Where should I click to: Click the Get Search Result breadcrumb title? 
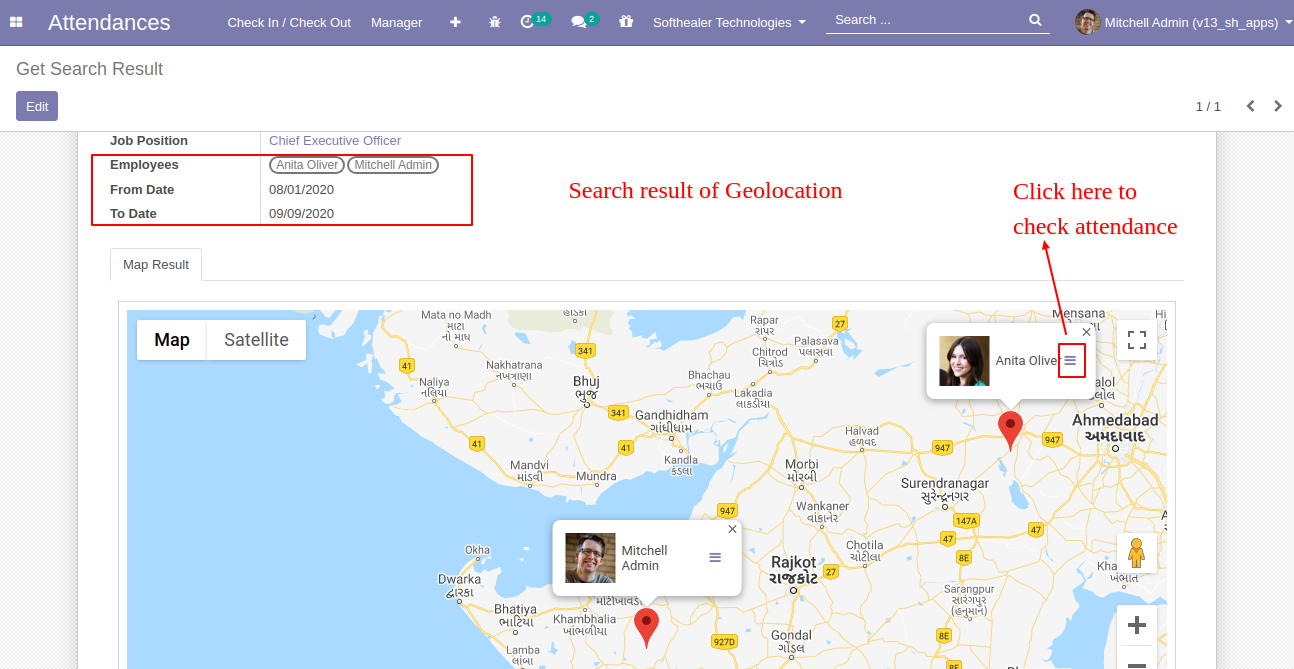pyautogui.click(x=90, y=69)
